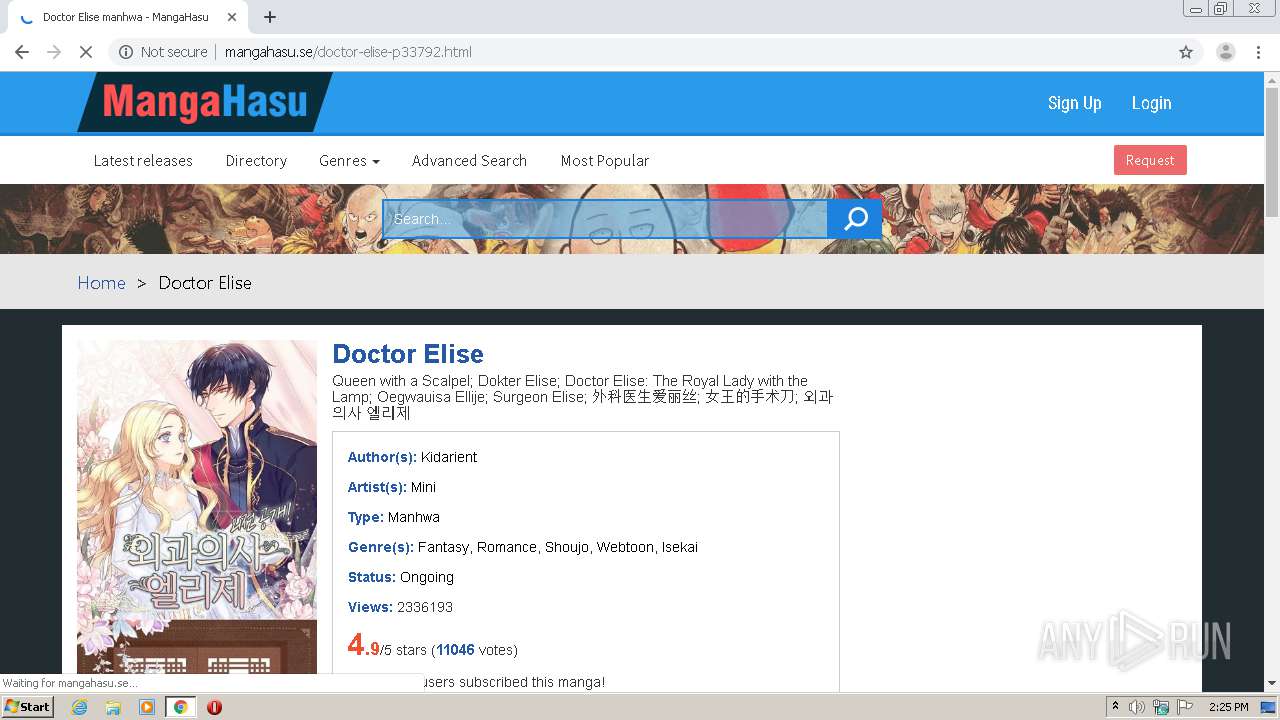
Task: Open the Chrome profile avatar icon
Action: (1225, 52)
